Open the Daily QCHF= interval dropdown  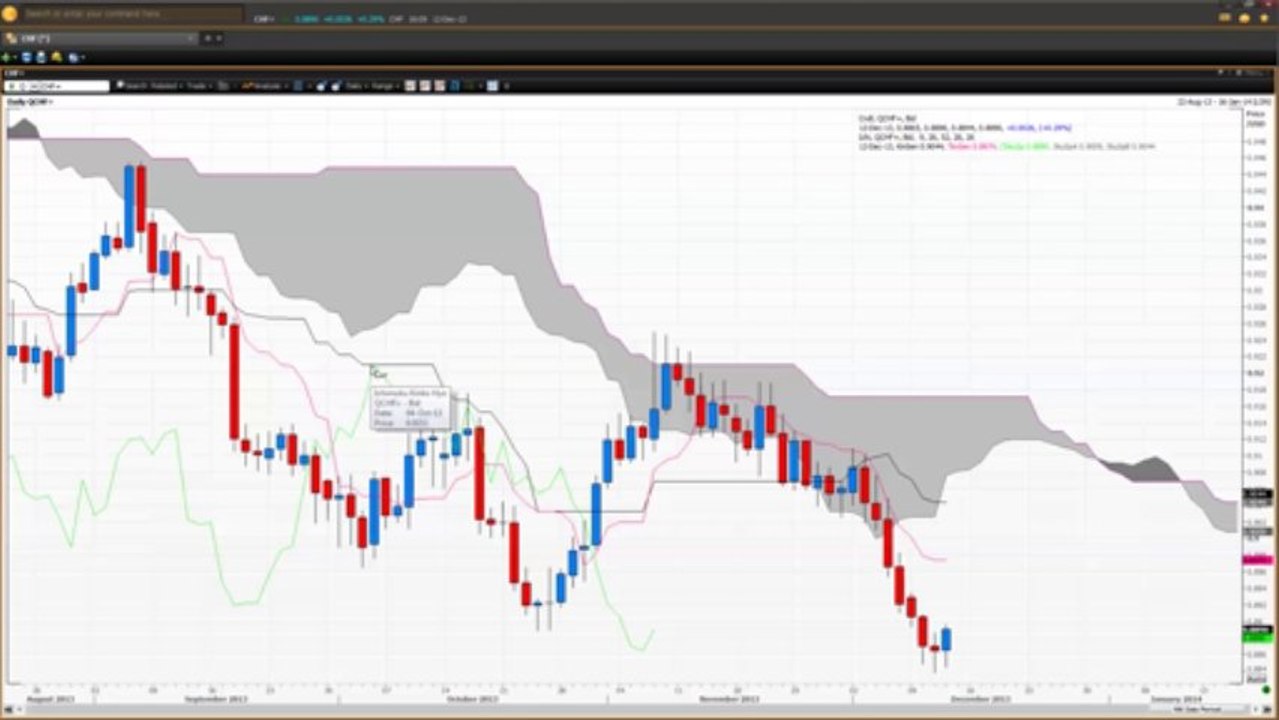30,102
